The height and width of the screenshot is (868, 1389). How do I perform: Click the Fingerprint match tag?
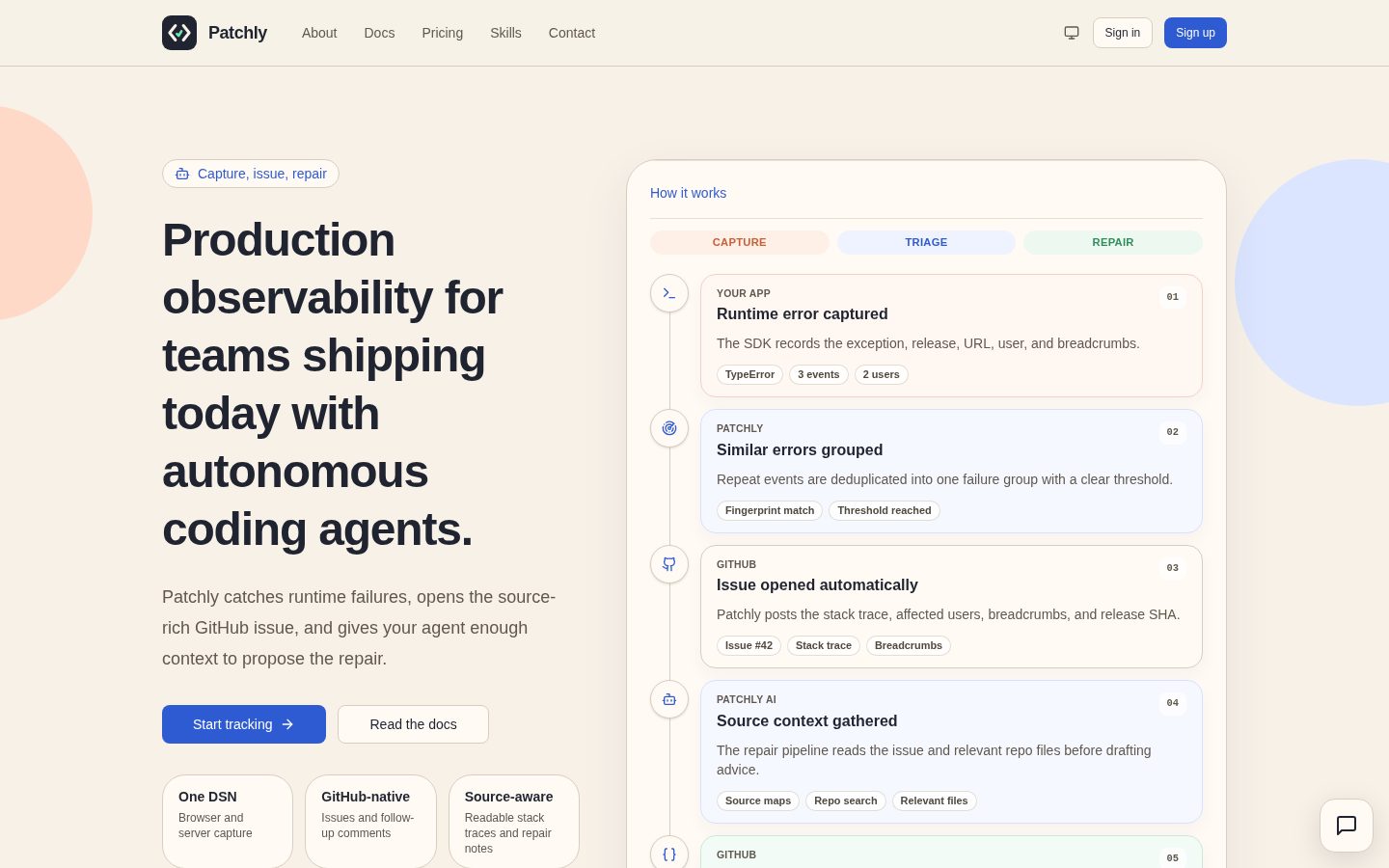coord(770,510)
